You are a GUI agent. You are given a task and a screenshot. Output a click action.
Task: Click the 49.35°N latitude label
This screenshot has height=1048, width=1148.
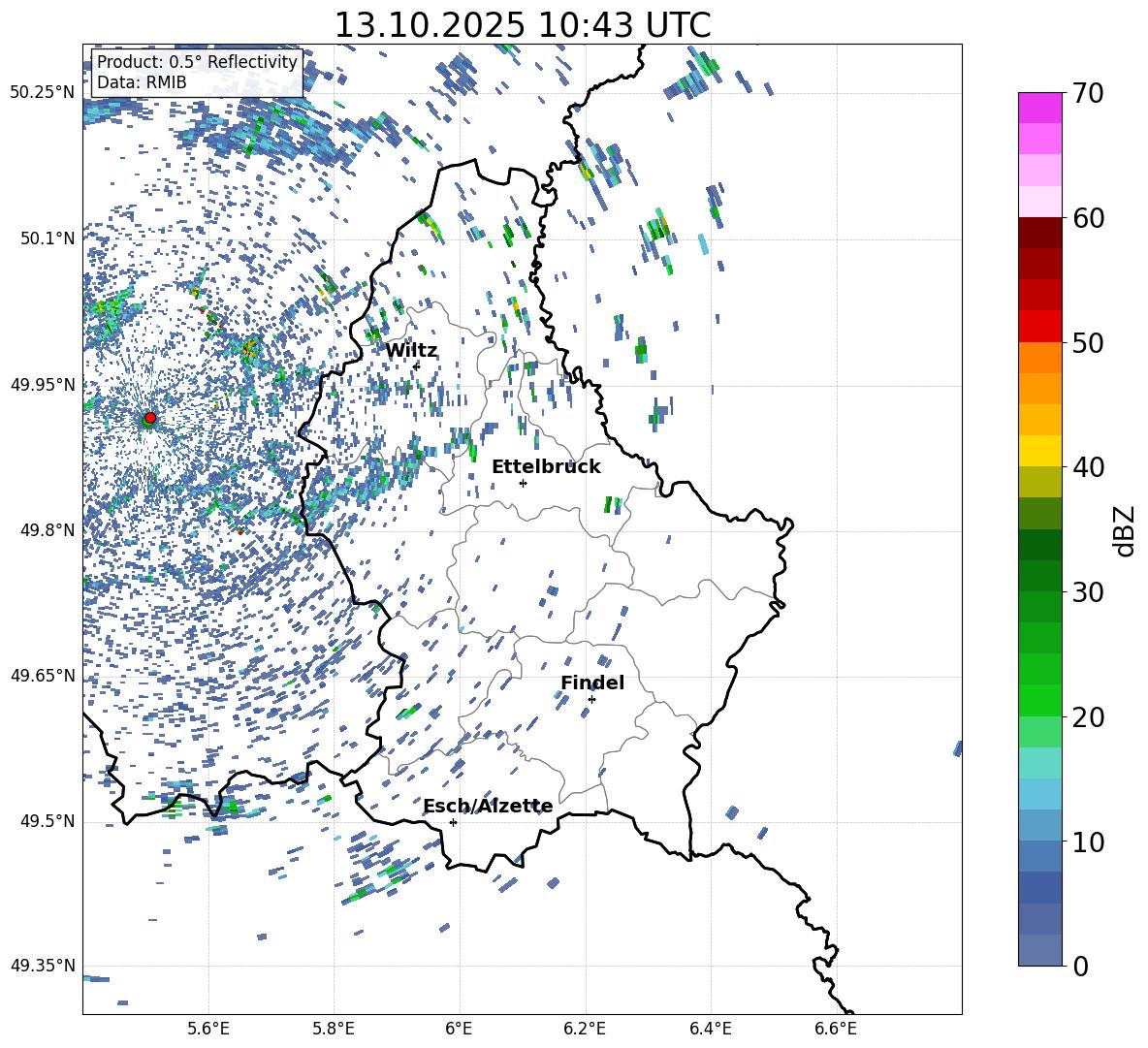coord(43,966)
